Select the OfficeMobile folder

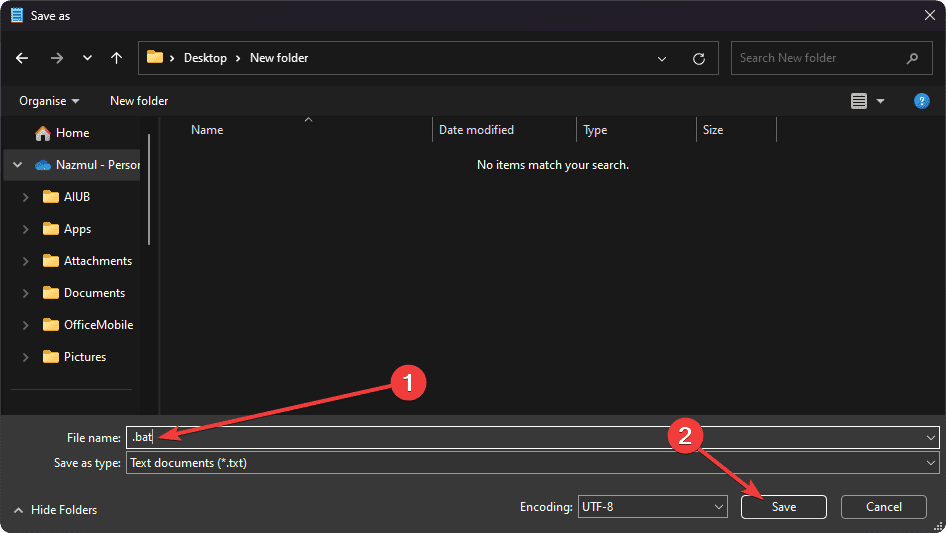[88, 325]
